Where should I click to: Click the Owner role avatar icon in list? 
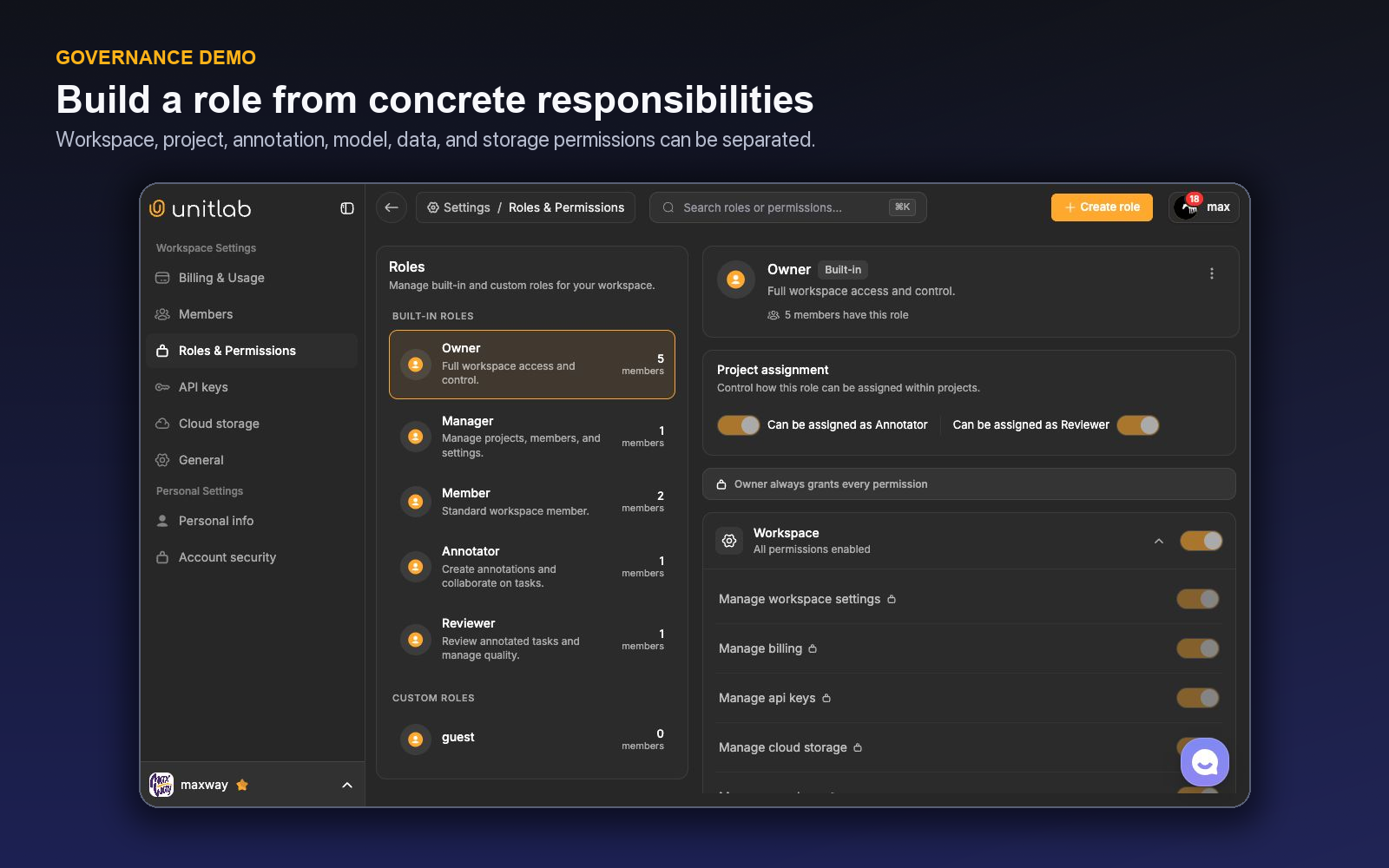[x=416, y=365]
